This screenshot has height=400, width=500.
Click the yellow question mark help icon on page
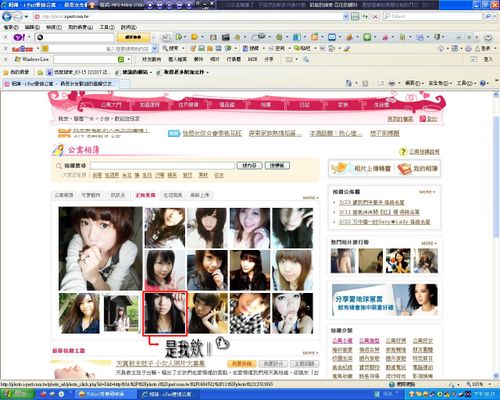click(403, 152)
